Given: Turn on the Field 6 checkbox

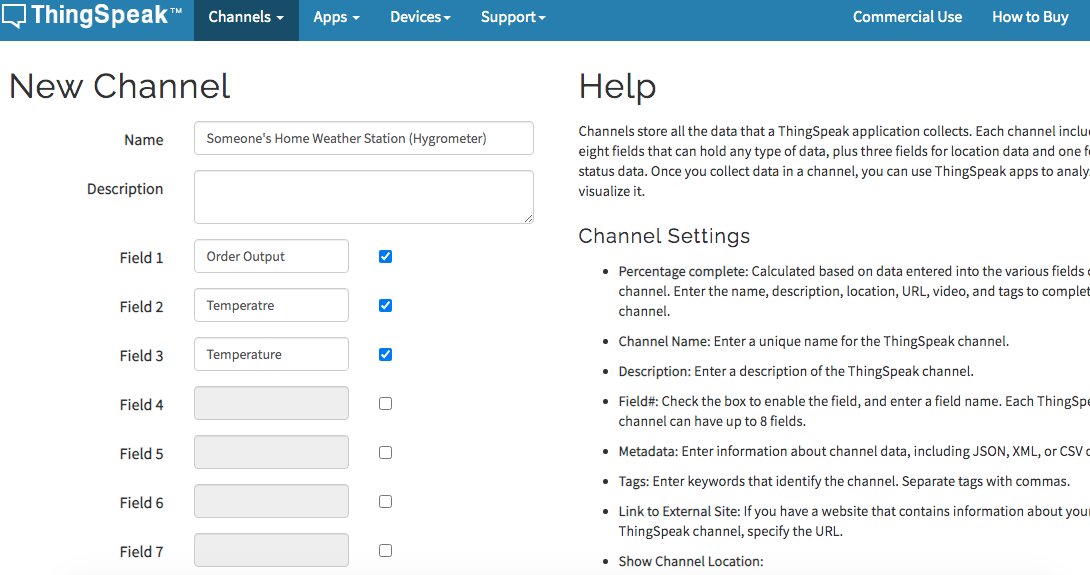Looking at the screenshot, I should [386, 502].
